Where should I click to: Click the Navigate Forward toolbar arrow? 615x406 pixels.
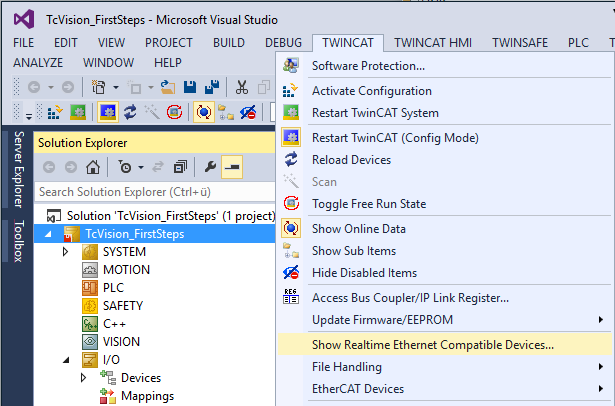coord(68,87)
